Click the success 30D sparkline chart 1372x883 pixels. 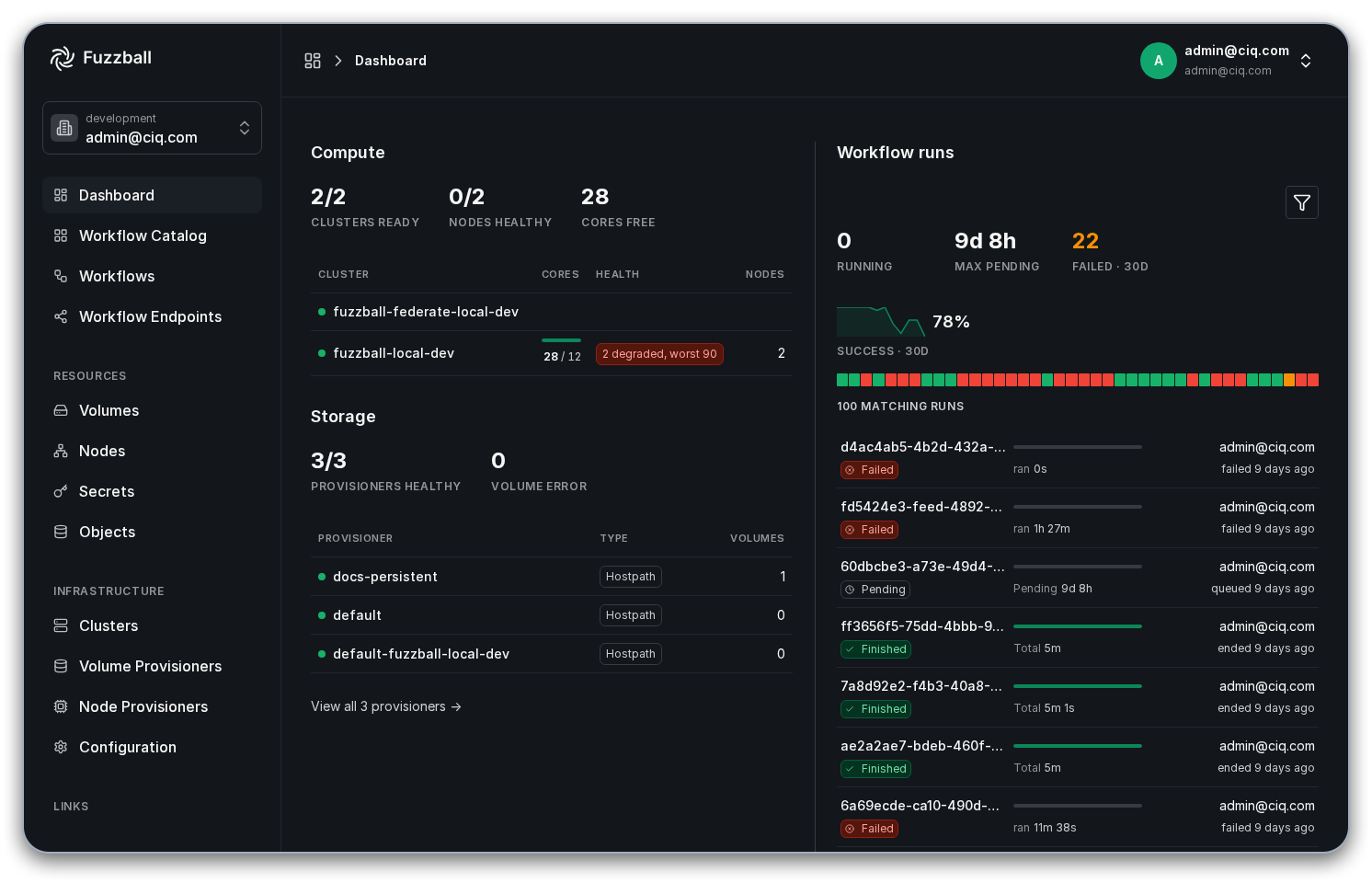[x=881, y=321]
